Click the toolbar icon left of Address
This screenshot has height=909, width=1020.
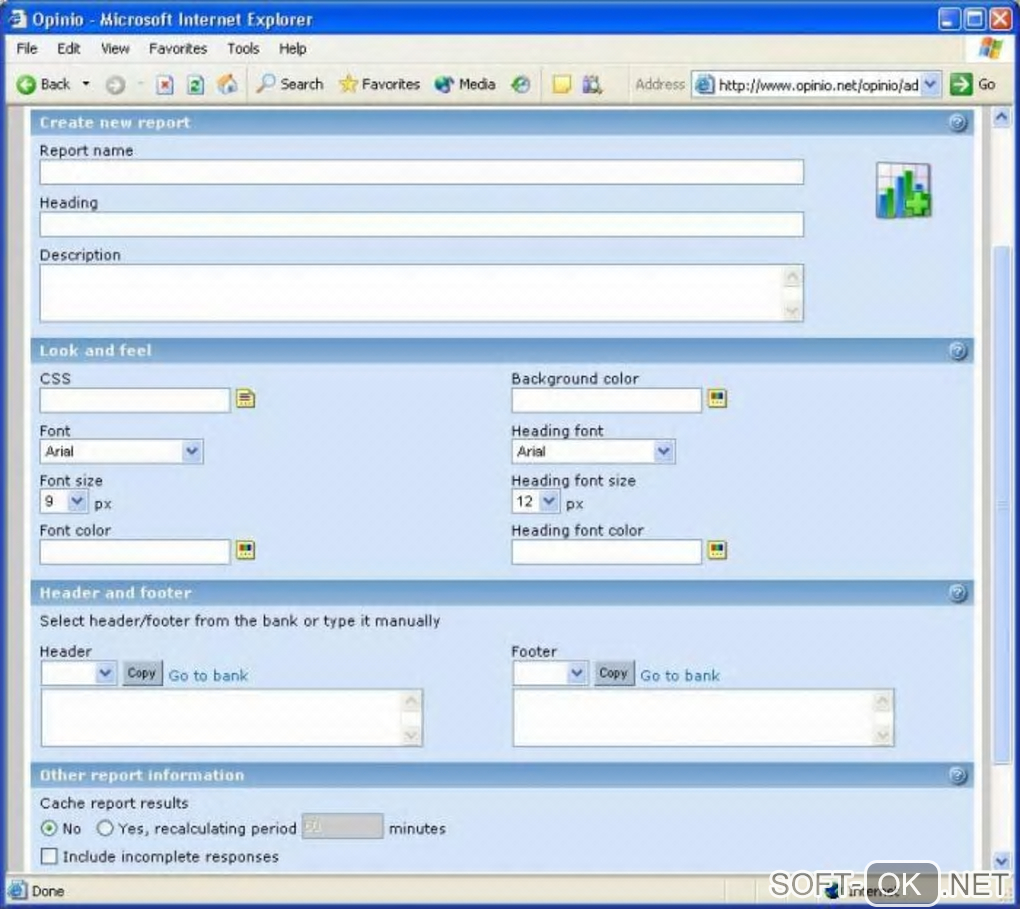click(592, 85)
